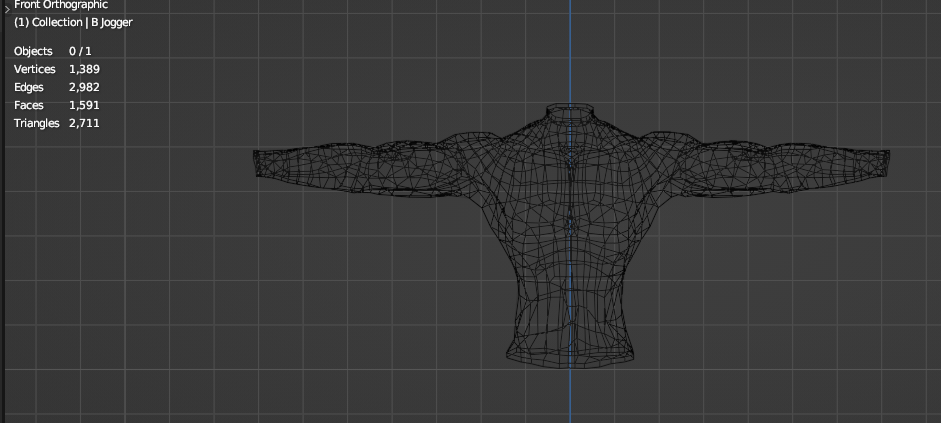Click the Faces 1,591 statistic
The height and width of the screenshot is (423, 941).
(x=57, y=105)
